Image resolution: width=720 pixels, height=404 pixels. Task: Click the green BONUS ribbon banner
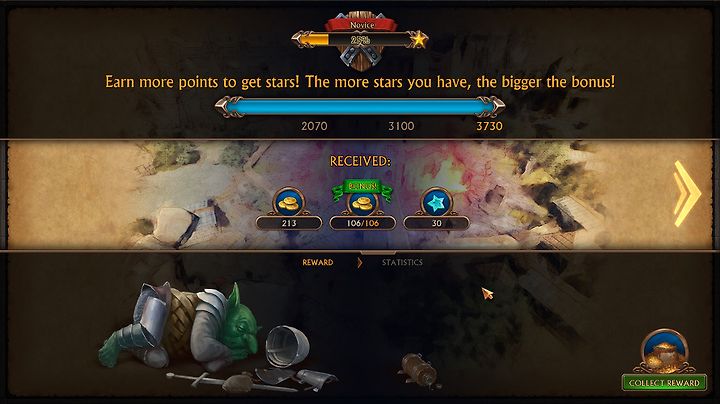362,186
